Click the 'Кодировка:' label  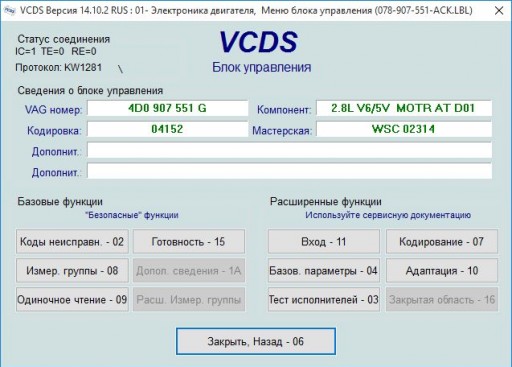54,131
